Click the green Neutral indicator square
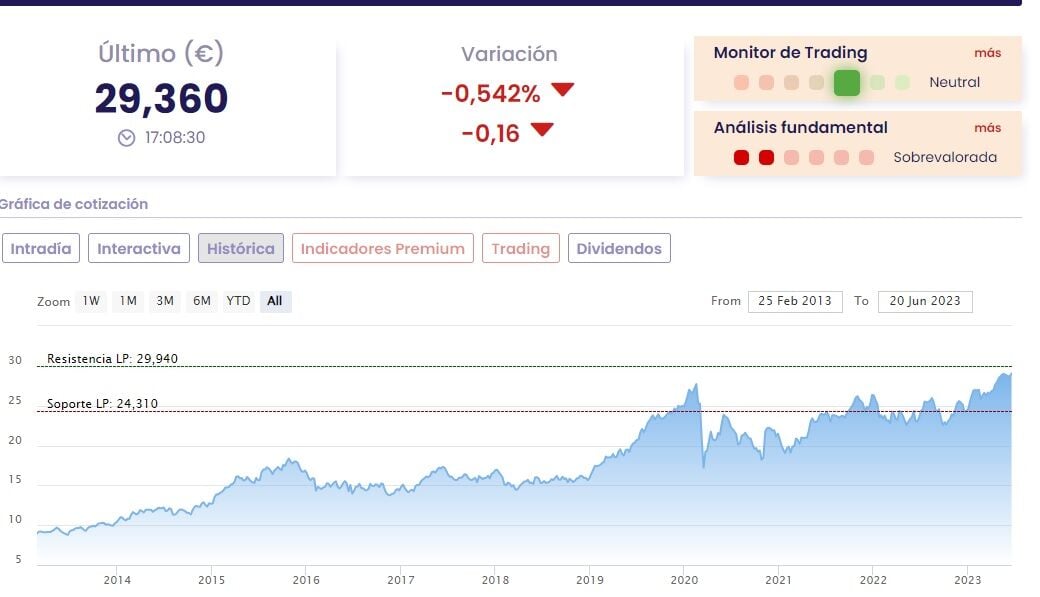1040x597 pixels. coord(847,83)
